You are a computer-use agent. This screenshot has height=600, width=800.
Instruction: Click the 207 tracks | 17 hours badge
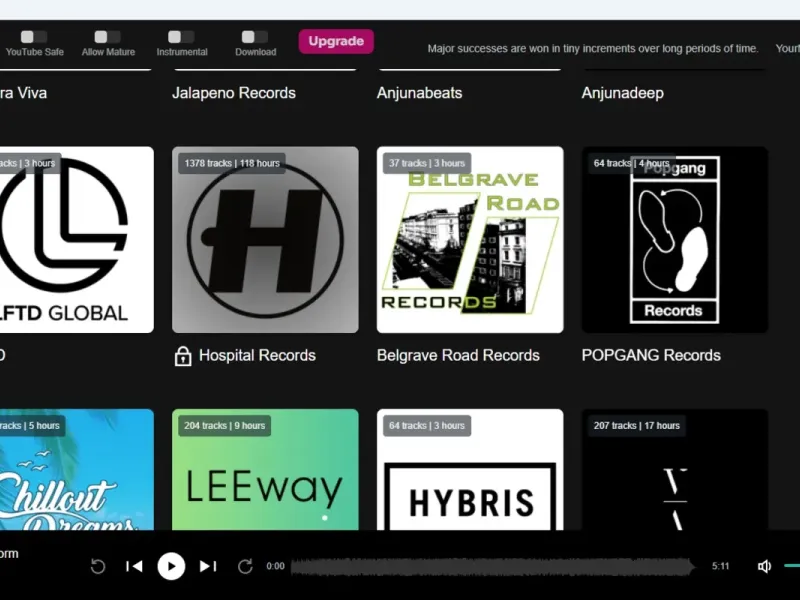637,426
